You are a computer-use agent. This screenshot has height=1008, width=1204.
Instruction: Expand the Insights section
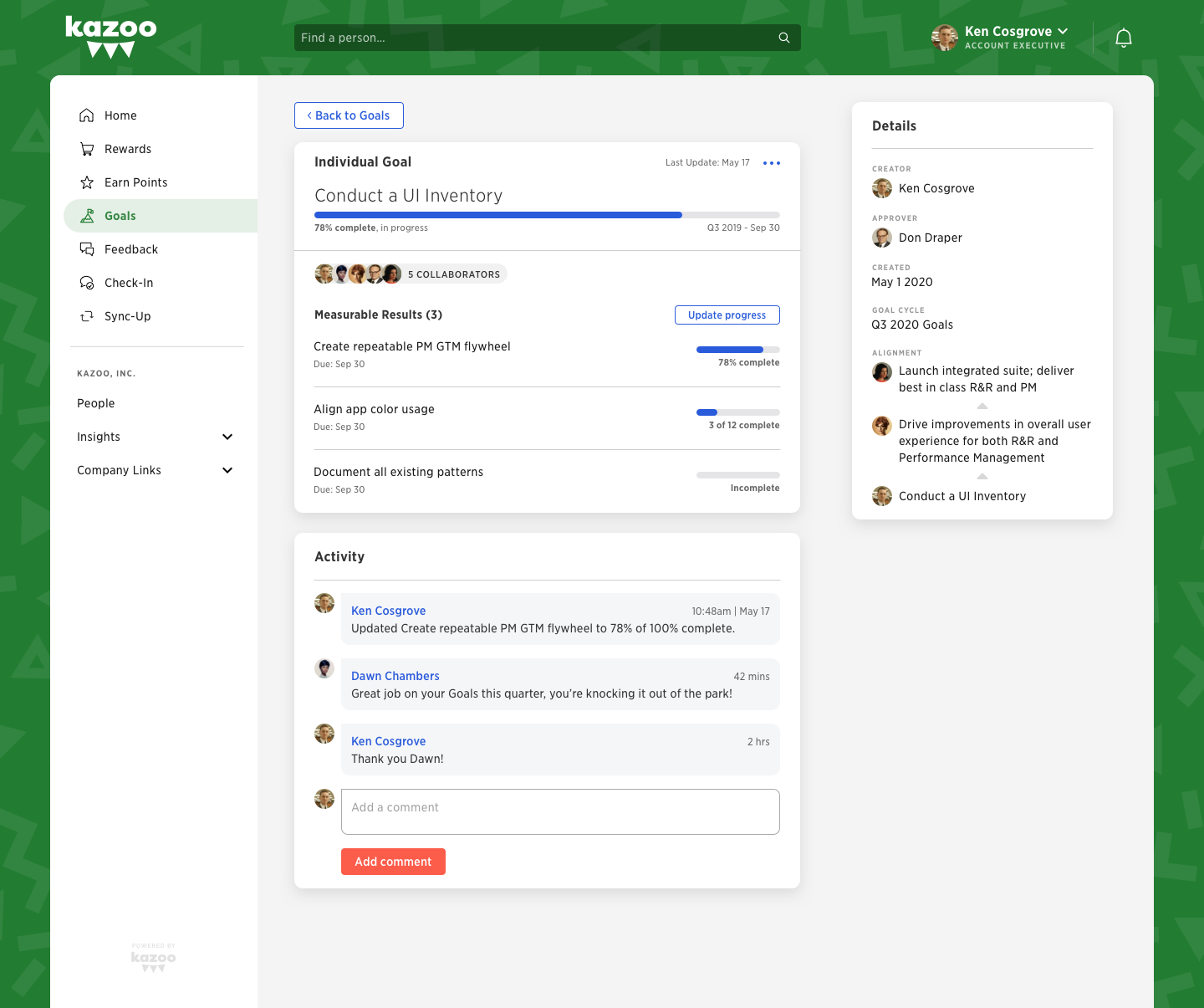tap(156, 437)
